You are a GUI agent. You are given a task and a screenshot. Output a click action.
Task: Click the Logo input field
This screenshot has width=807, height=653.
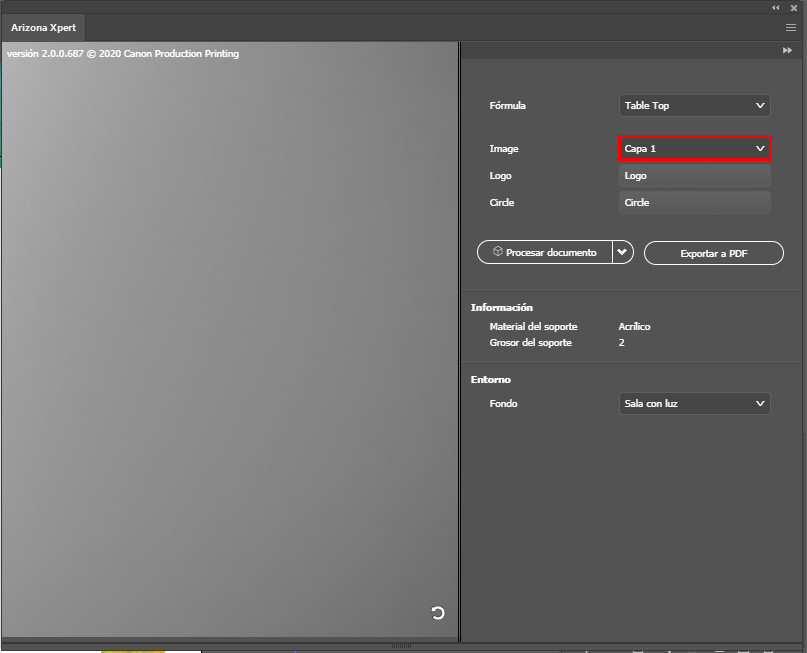coord(694,175)
